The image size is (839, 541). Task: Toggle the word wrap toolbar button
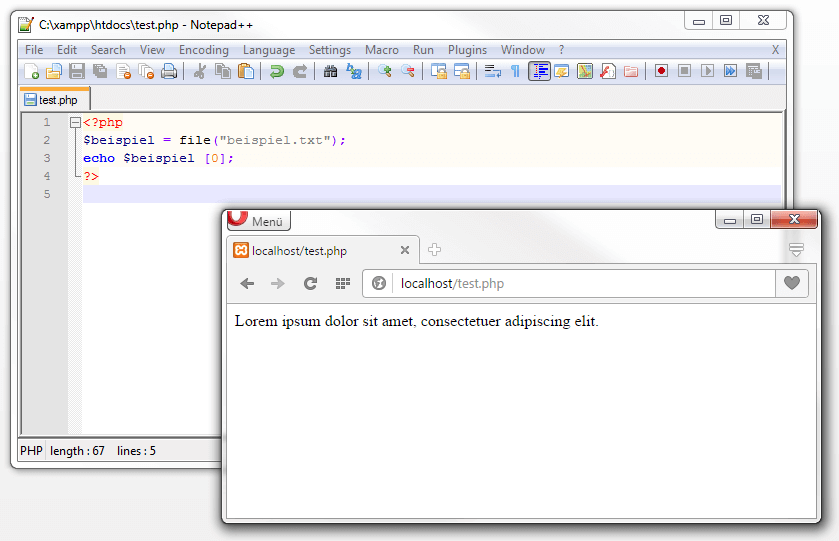[492, 71]
